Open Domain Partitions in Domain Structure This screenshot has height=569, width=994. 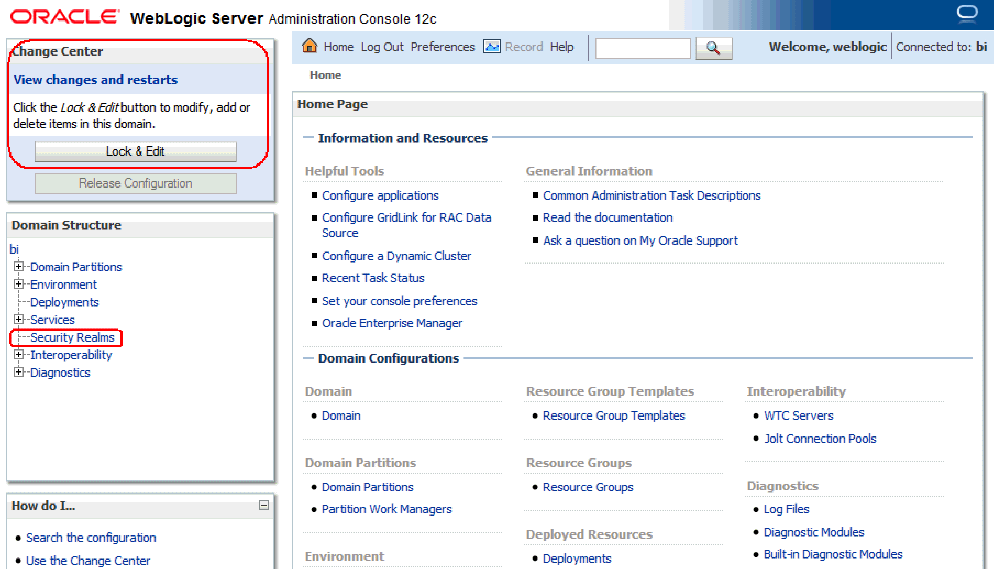(76, 267)
